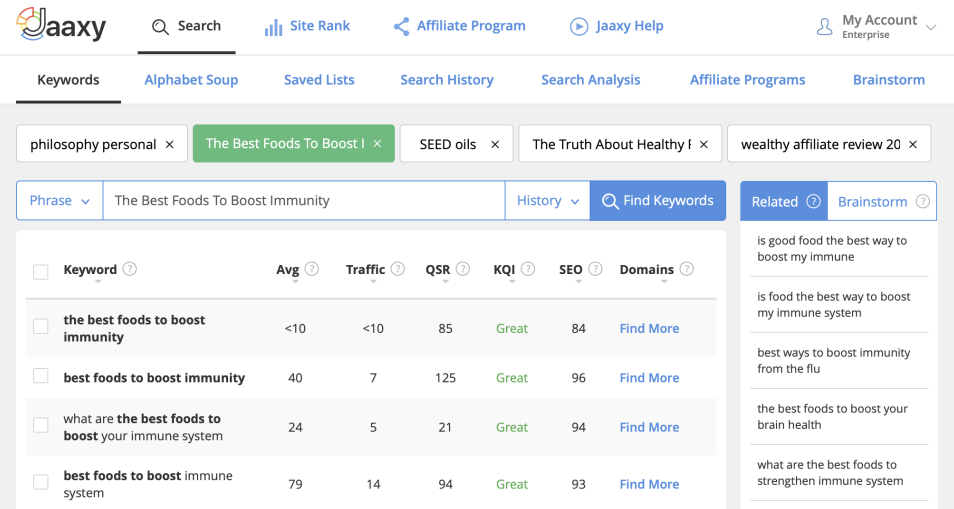954x509 pixels.
Task: Close The Truth About Healthy search tab
Action: click(x=704, y=145)
